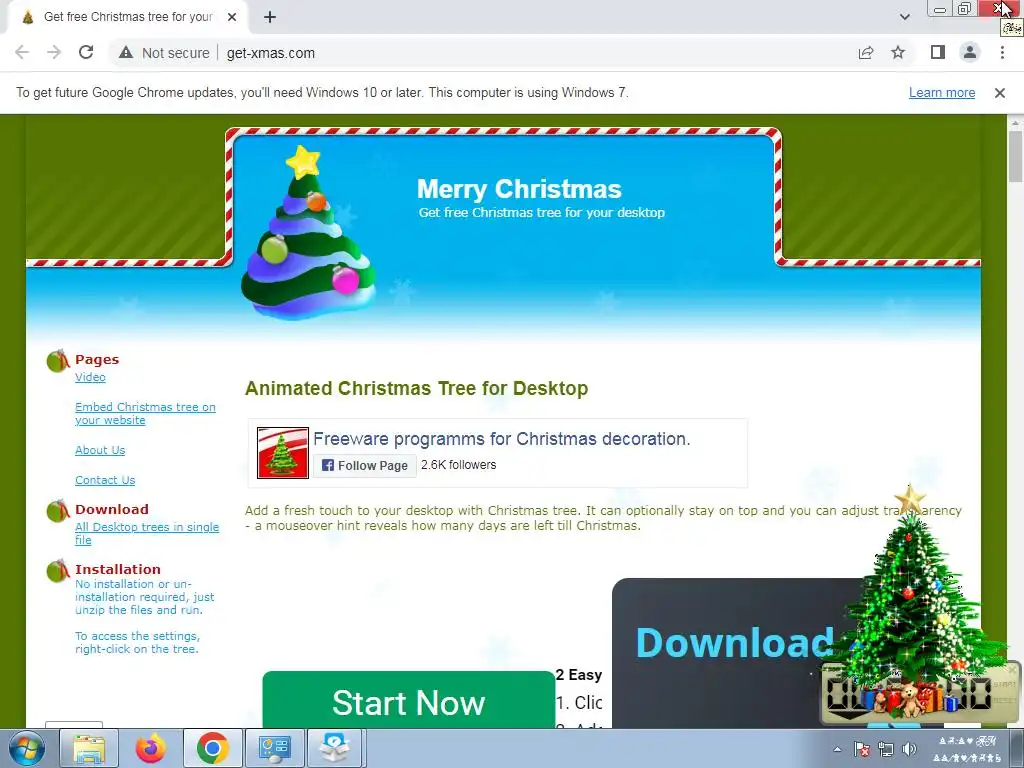Click the Animated Christmas Tree for Desktop heading
1024x768 pixels.
pos(417,388)
